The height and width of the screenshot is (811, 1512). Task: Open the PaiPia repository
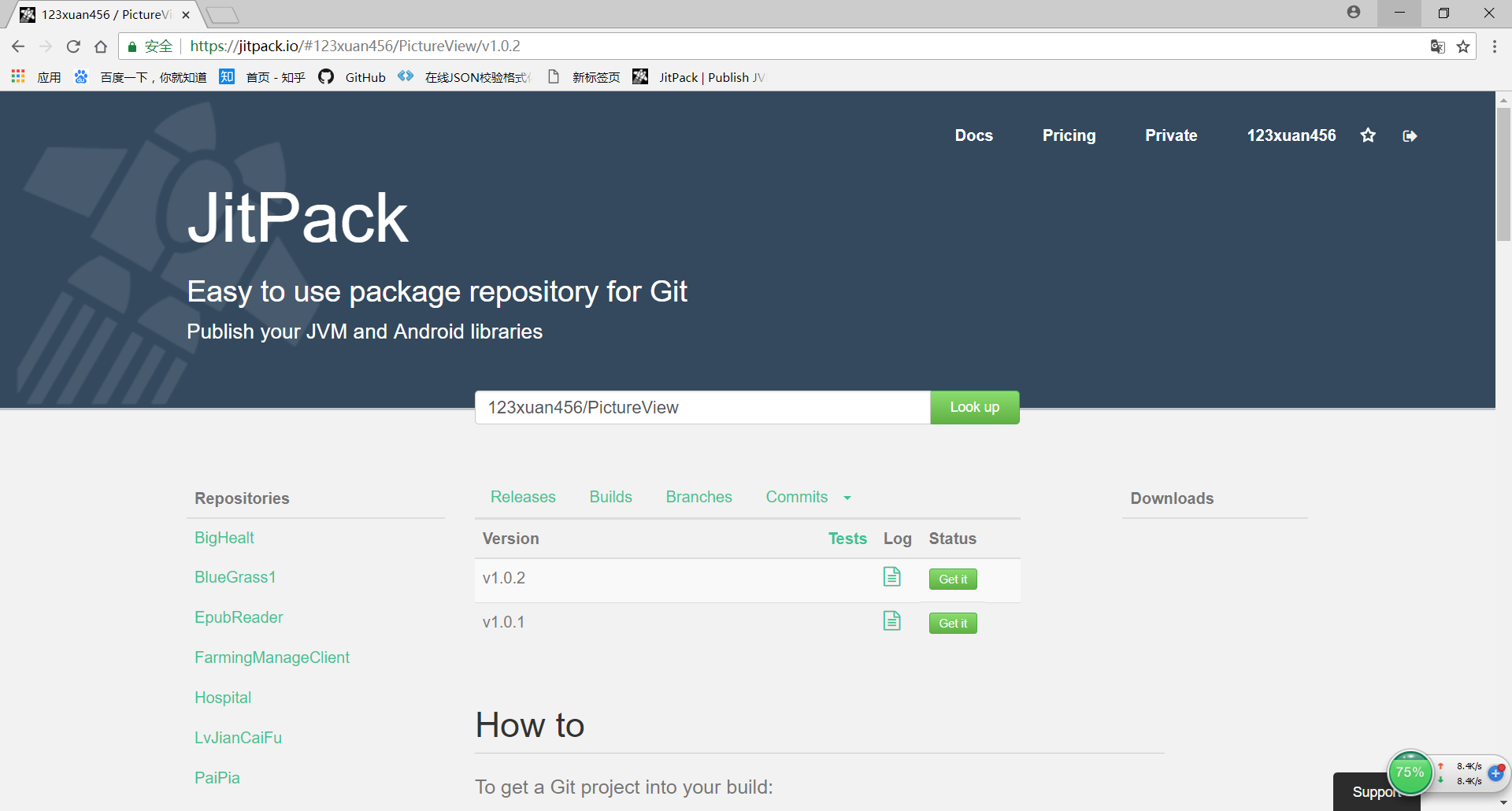[217, 778]
